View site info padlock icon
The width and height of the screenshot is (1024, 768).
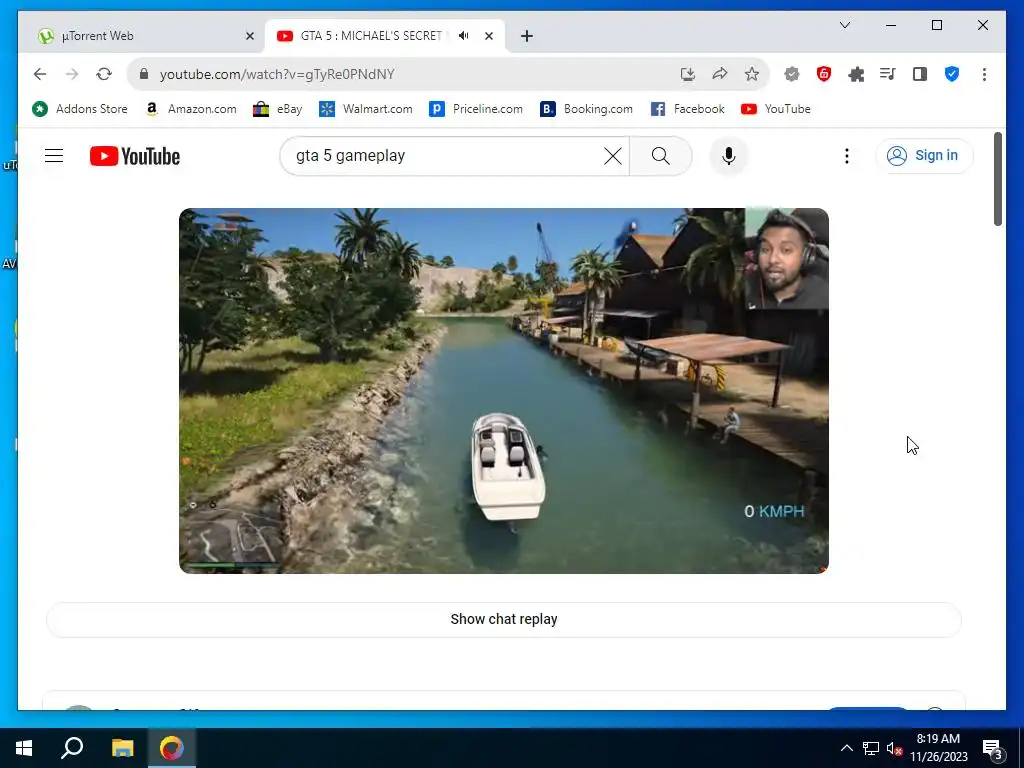tap(144, 74)
